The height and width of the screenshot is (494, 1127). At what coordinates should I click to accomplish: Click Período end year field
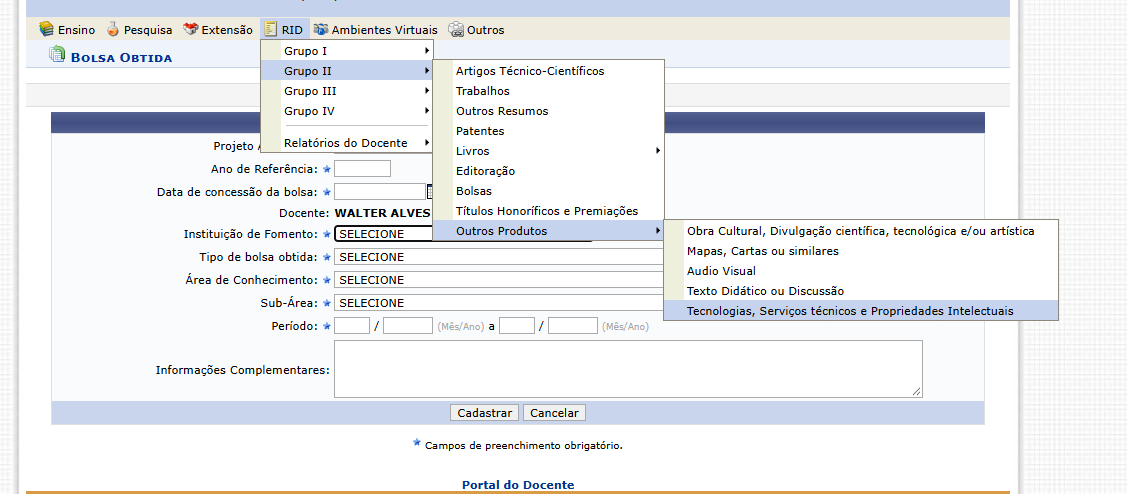click(x=573, y=326)
